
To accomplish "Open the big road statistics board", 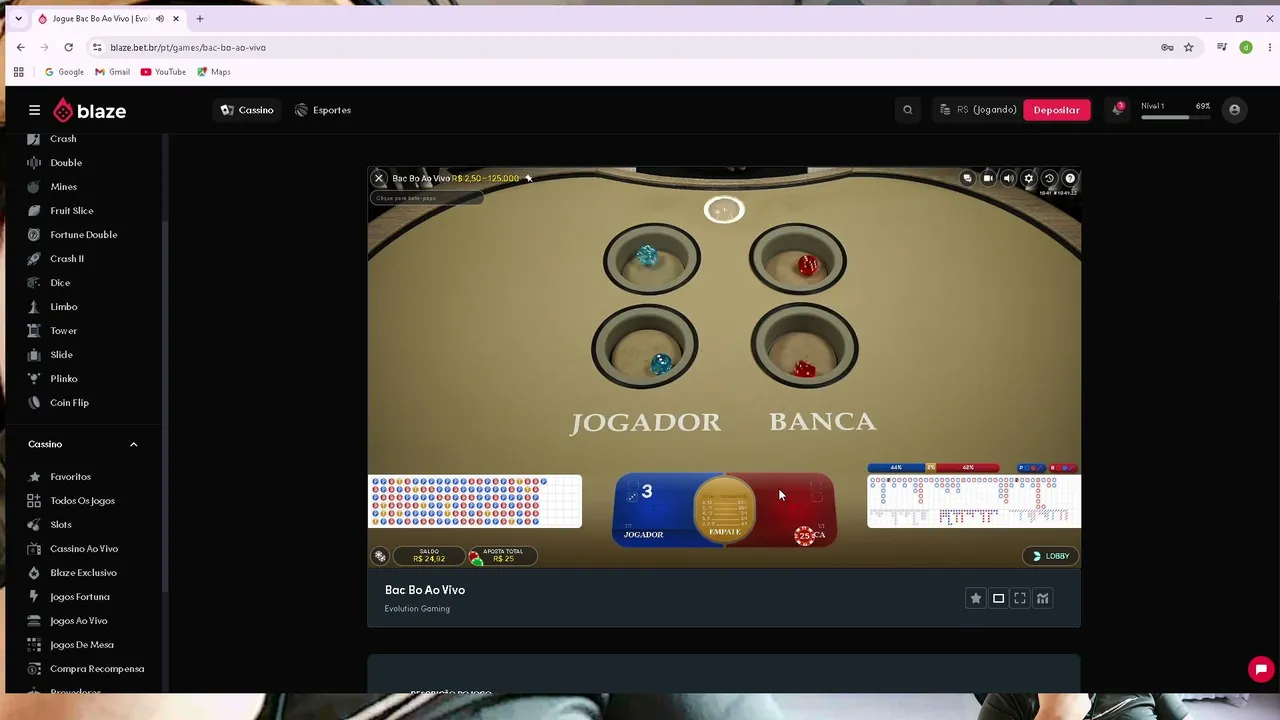I will pyautogui.click(x=974, y=501).
